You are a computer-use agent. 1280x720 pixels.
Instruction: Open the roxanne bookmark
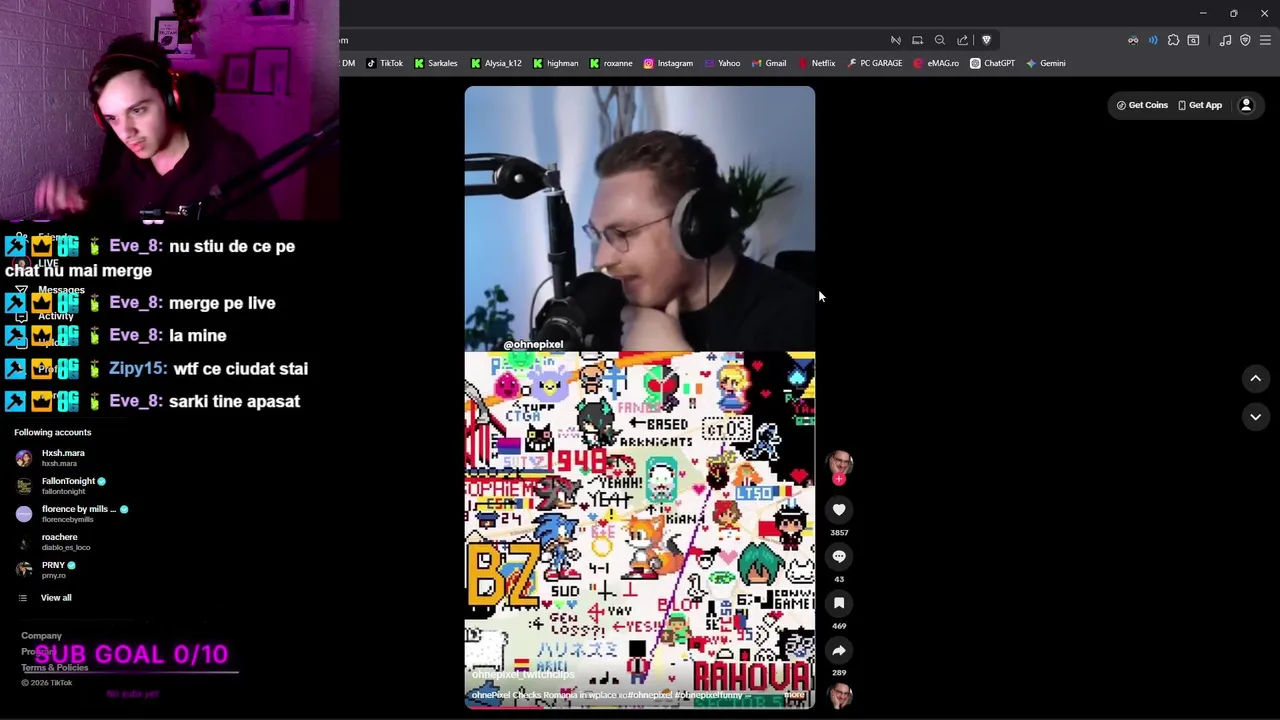[x=610, y=63]
